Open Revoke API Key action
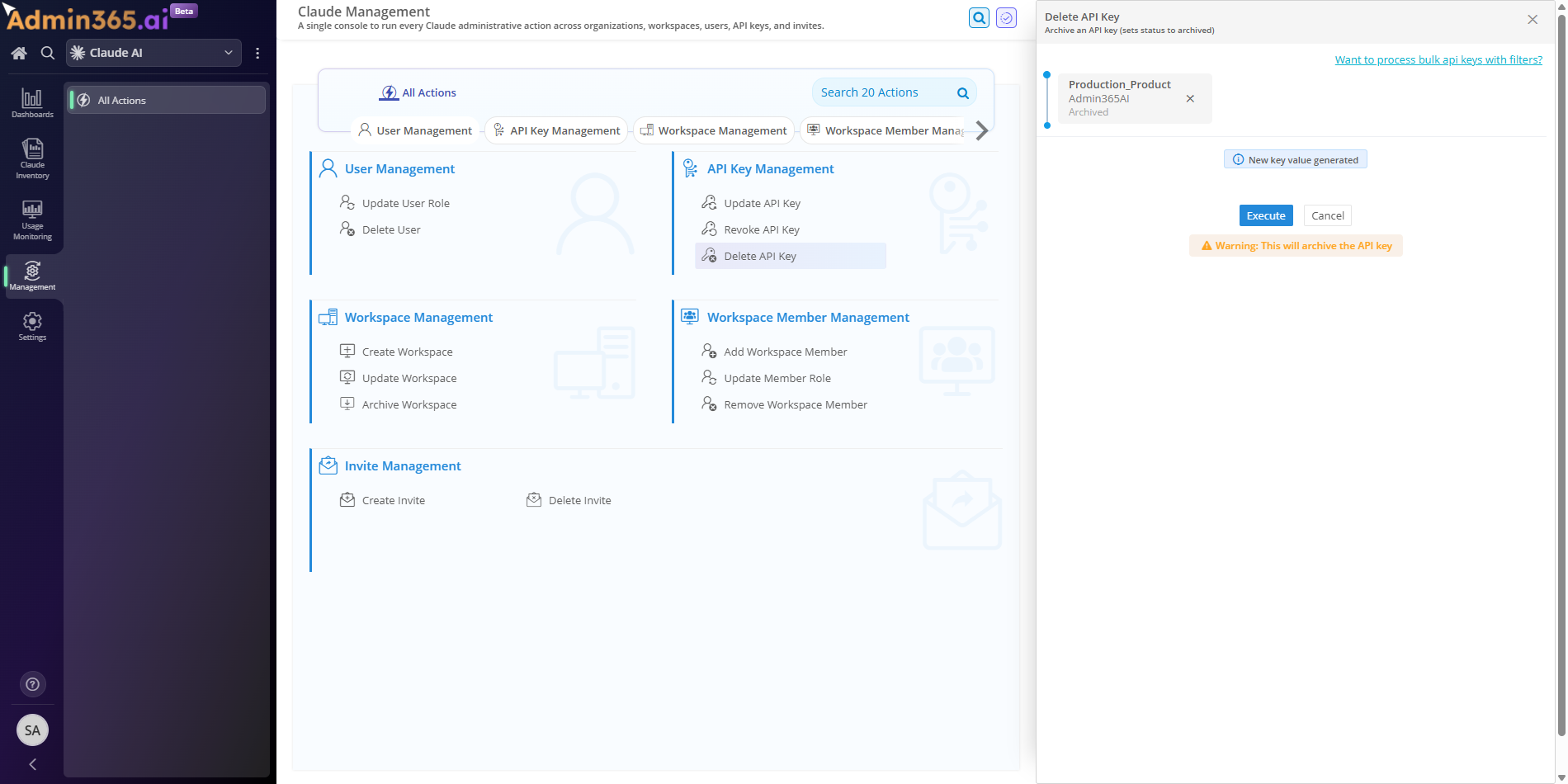Screen dimensions: 1568x784 click(751, 229)
